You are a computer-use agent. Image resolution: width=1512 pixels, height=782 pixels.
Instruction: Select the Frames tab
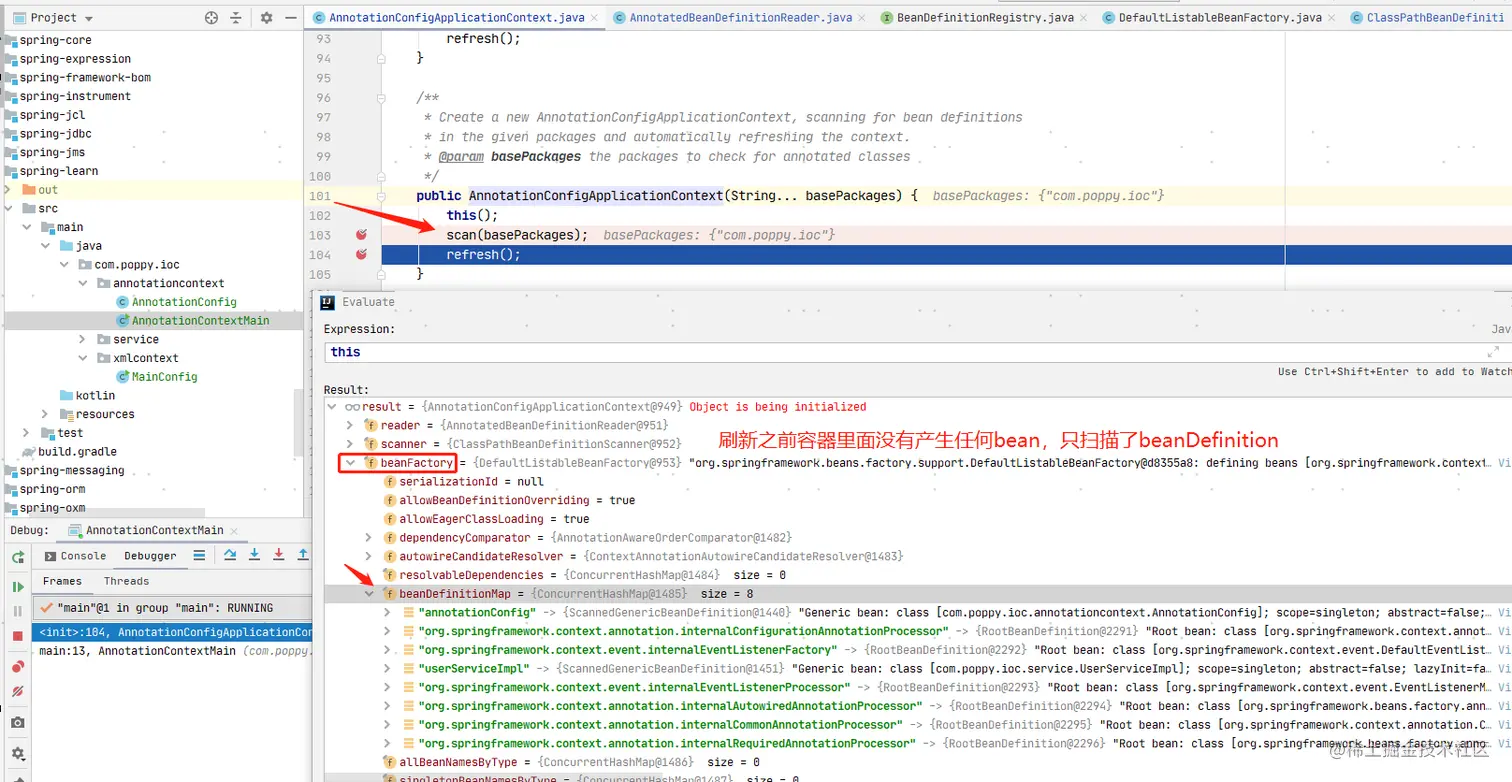62,581
